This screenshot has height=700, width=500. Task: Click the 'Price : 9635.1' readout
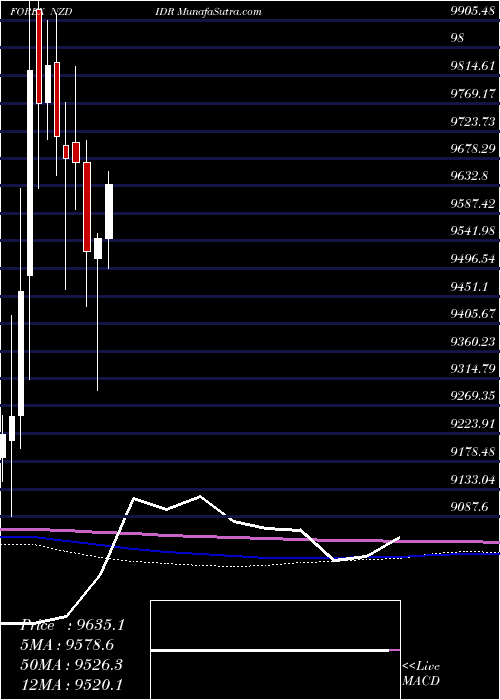(x=72, y=625)
